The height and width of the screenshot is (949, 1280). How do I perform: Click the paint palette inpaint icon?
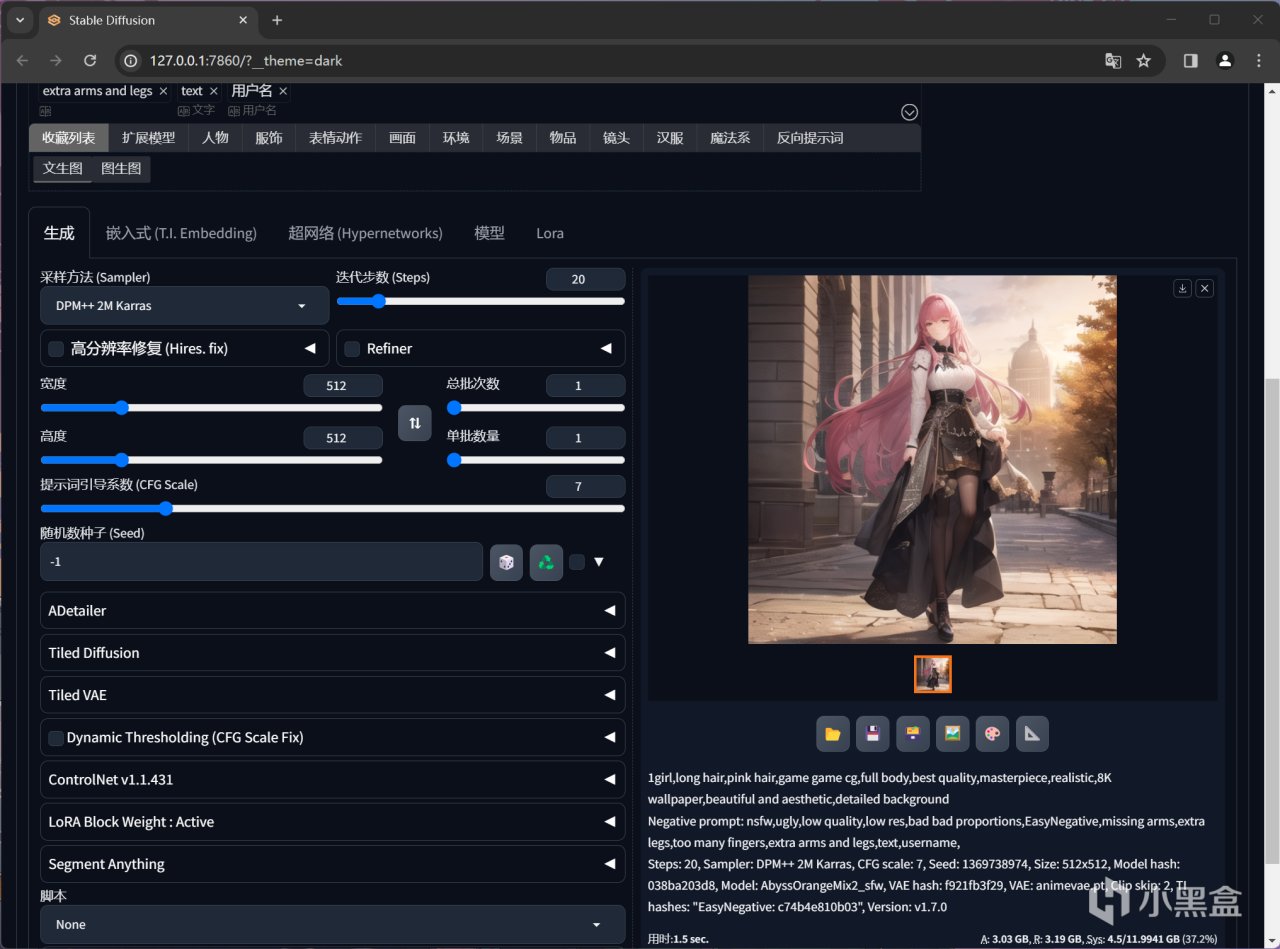pyautogui.click(x=992, y=734)
